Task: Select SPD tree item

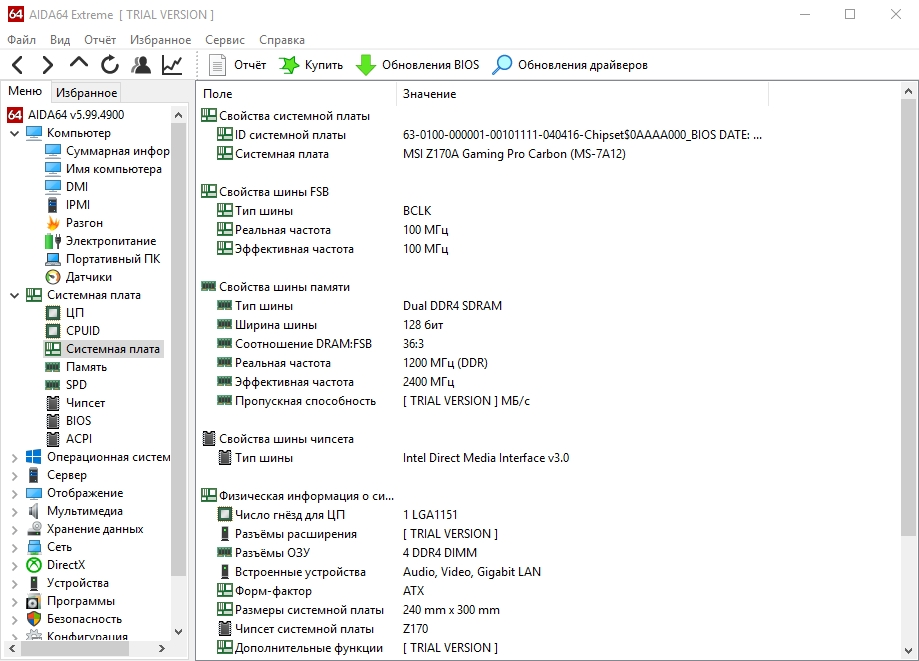Action: tap(66, 384)
